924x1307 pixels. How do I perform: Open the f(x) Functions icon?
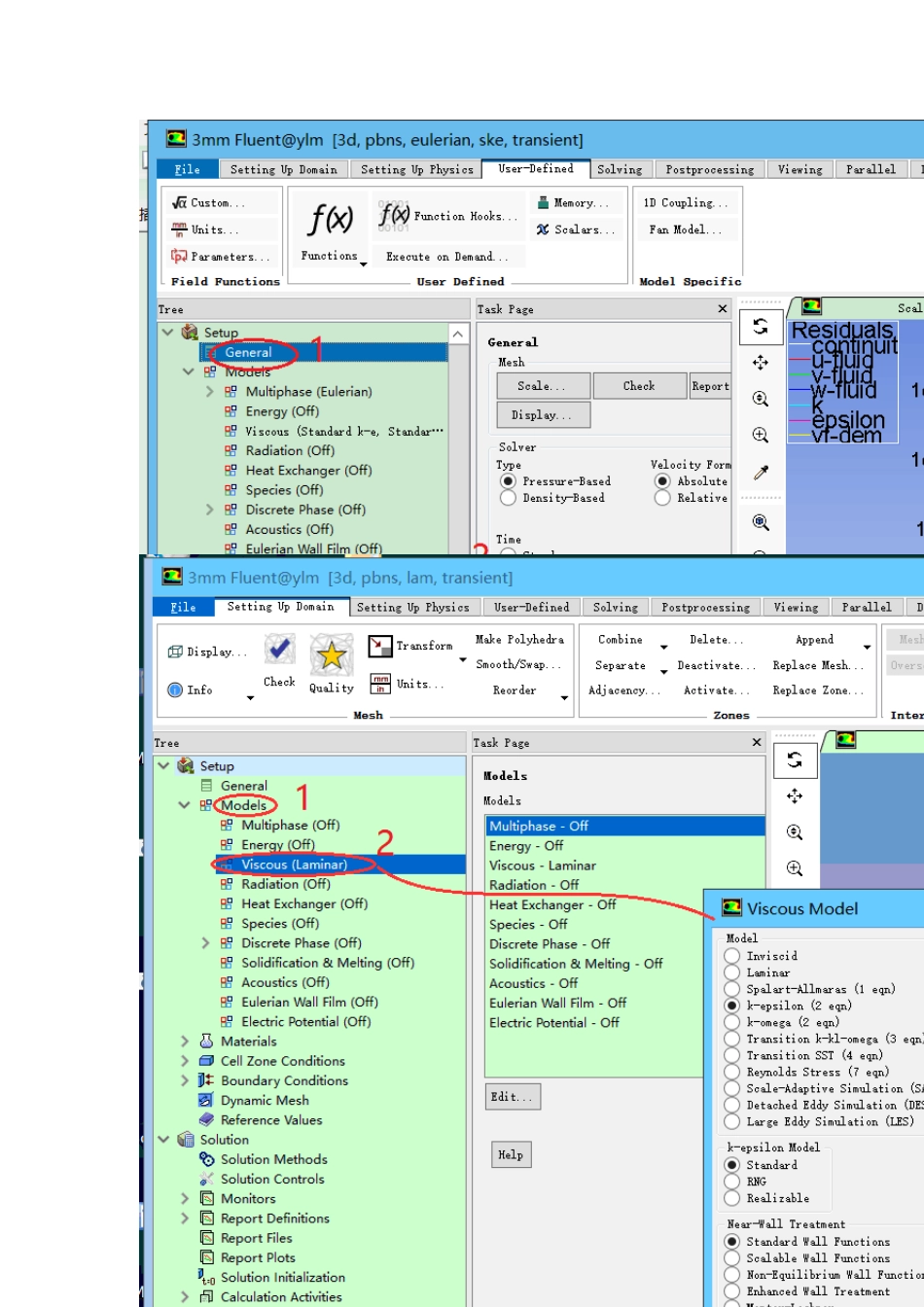coord(330,221)
